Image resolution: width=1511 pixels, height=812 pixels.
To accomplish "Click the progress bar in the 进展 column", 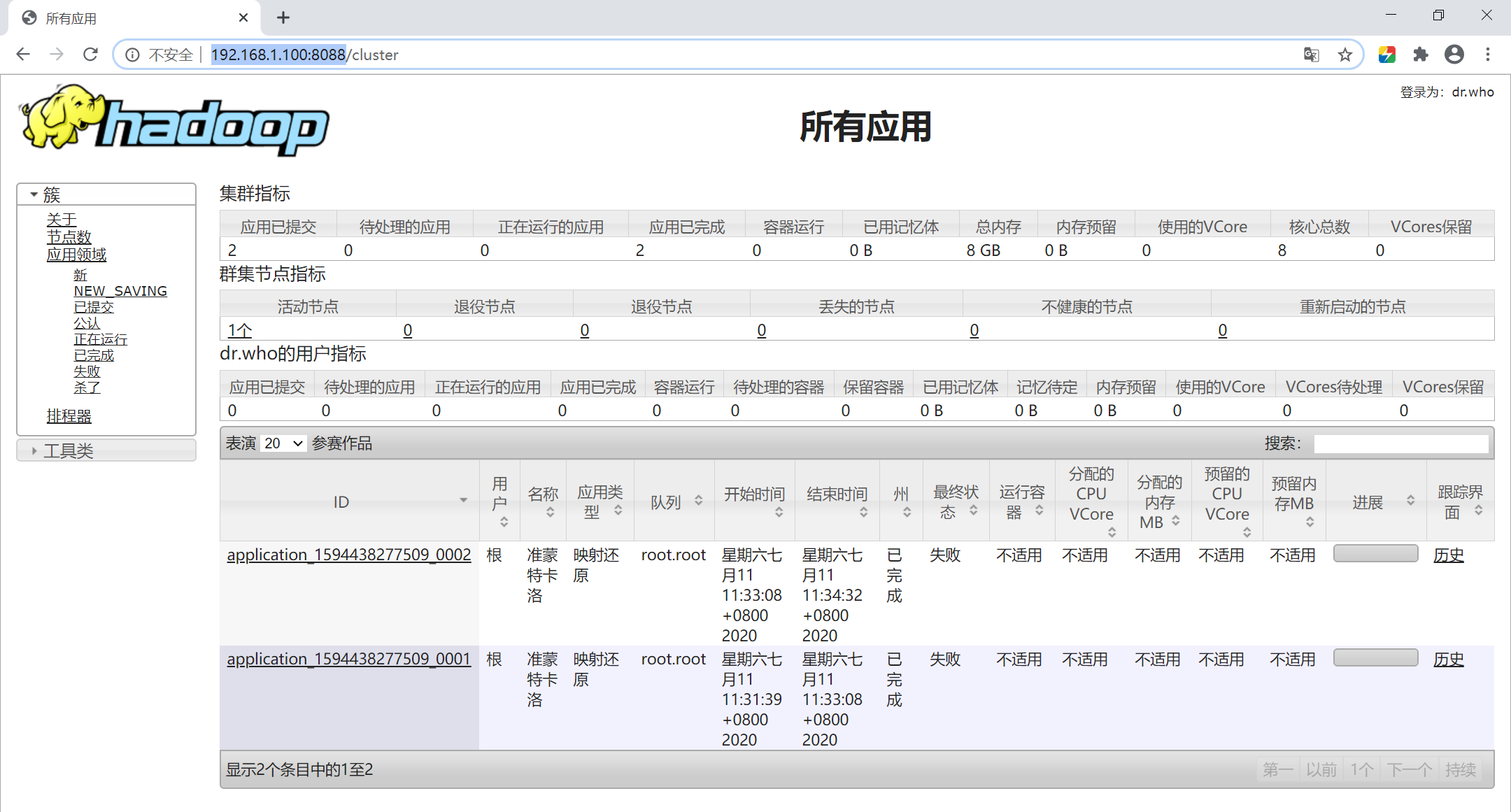I will coord(1375,553).
